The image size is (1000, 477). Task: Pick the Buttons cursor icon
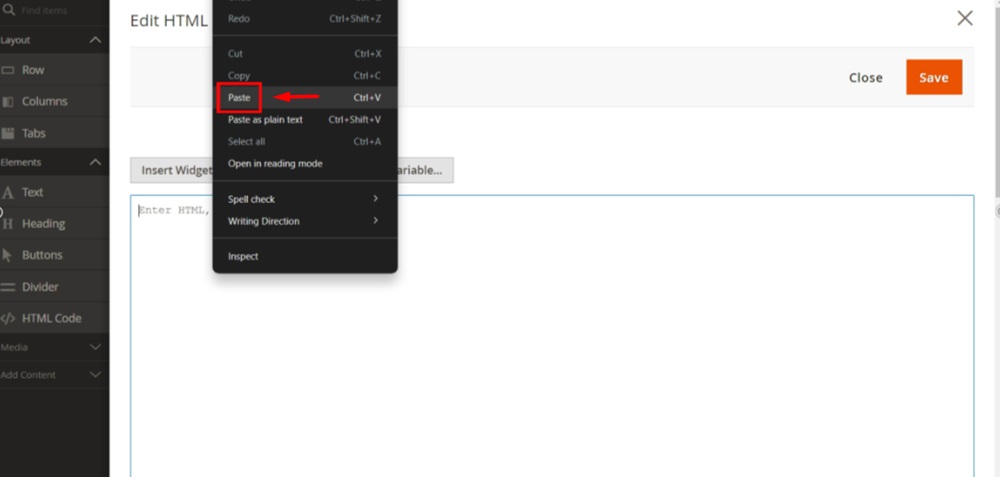tap(8, 255)
